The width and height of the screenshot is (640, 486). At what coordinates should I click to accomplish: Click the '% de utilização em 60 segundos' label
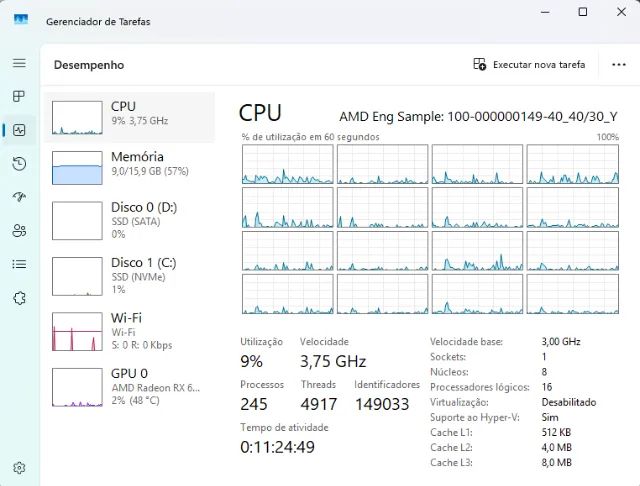pyautogui.click(x=310, y=137)
